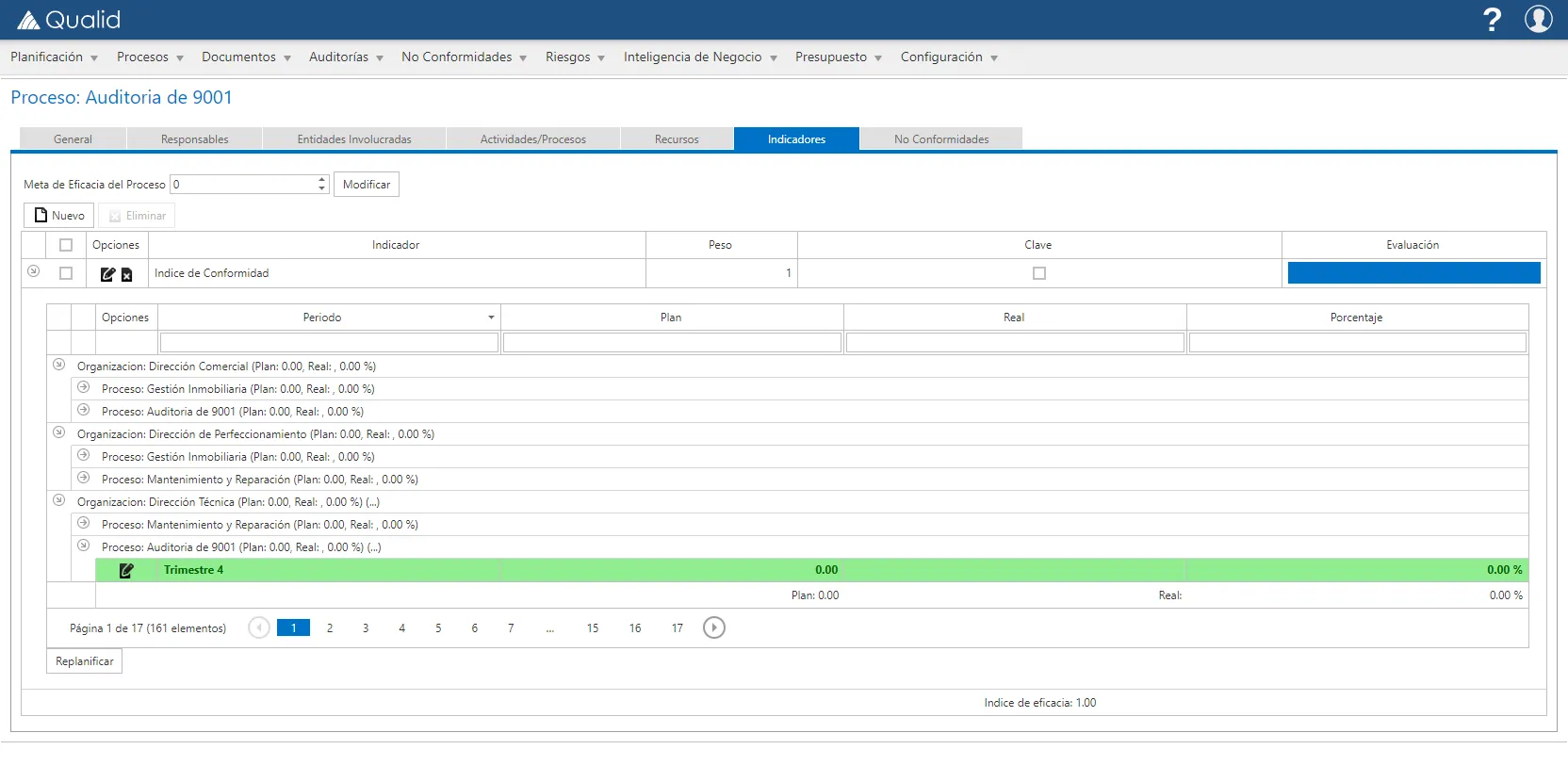Collapse Organizacion: Dirección Técnica group

(59, 500)
